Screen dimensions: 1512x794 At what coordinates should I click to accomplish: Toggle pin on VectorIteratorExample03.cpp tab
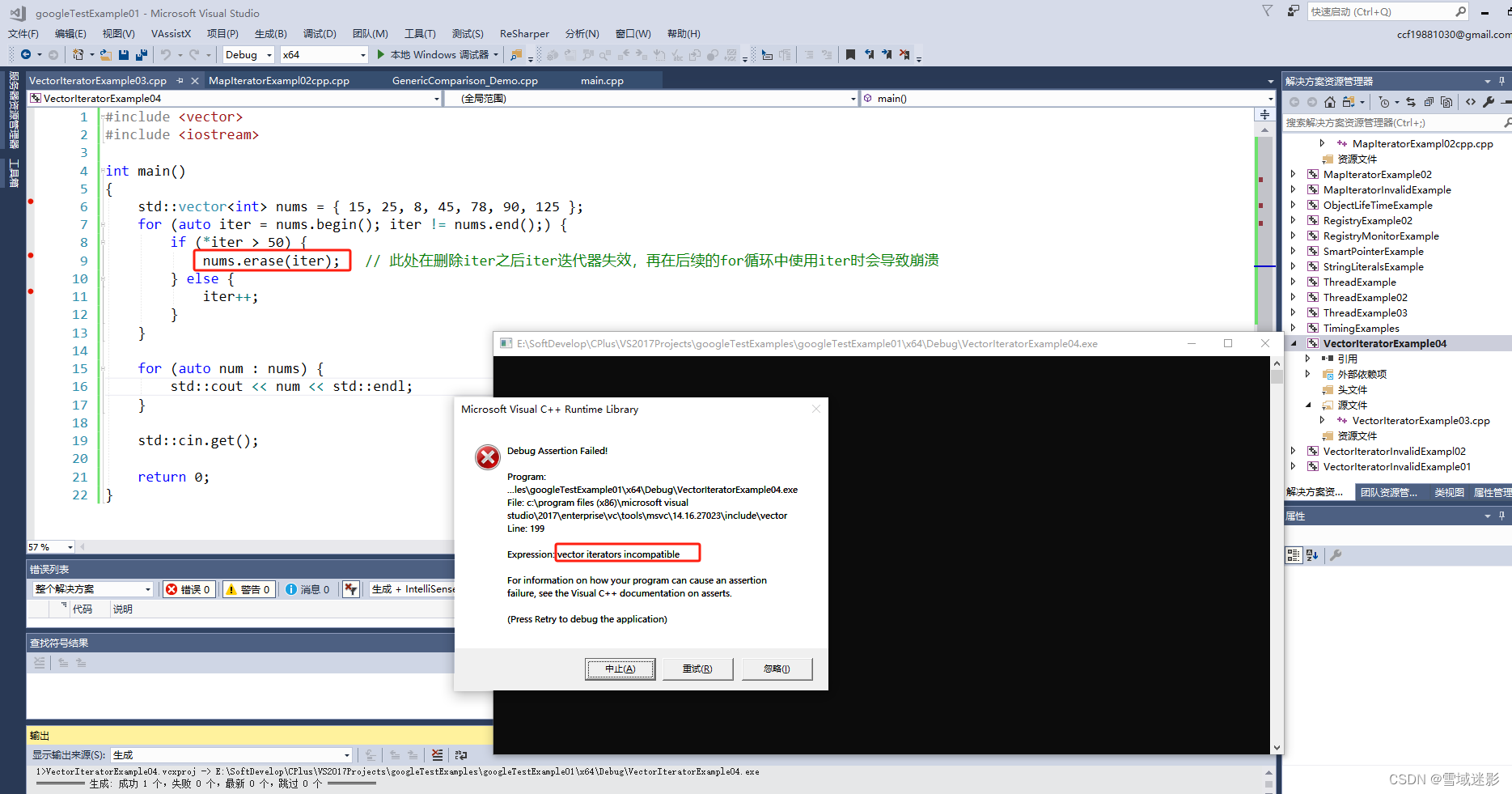[x=180, y=81]
